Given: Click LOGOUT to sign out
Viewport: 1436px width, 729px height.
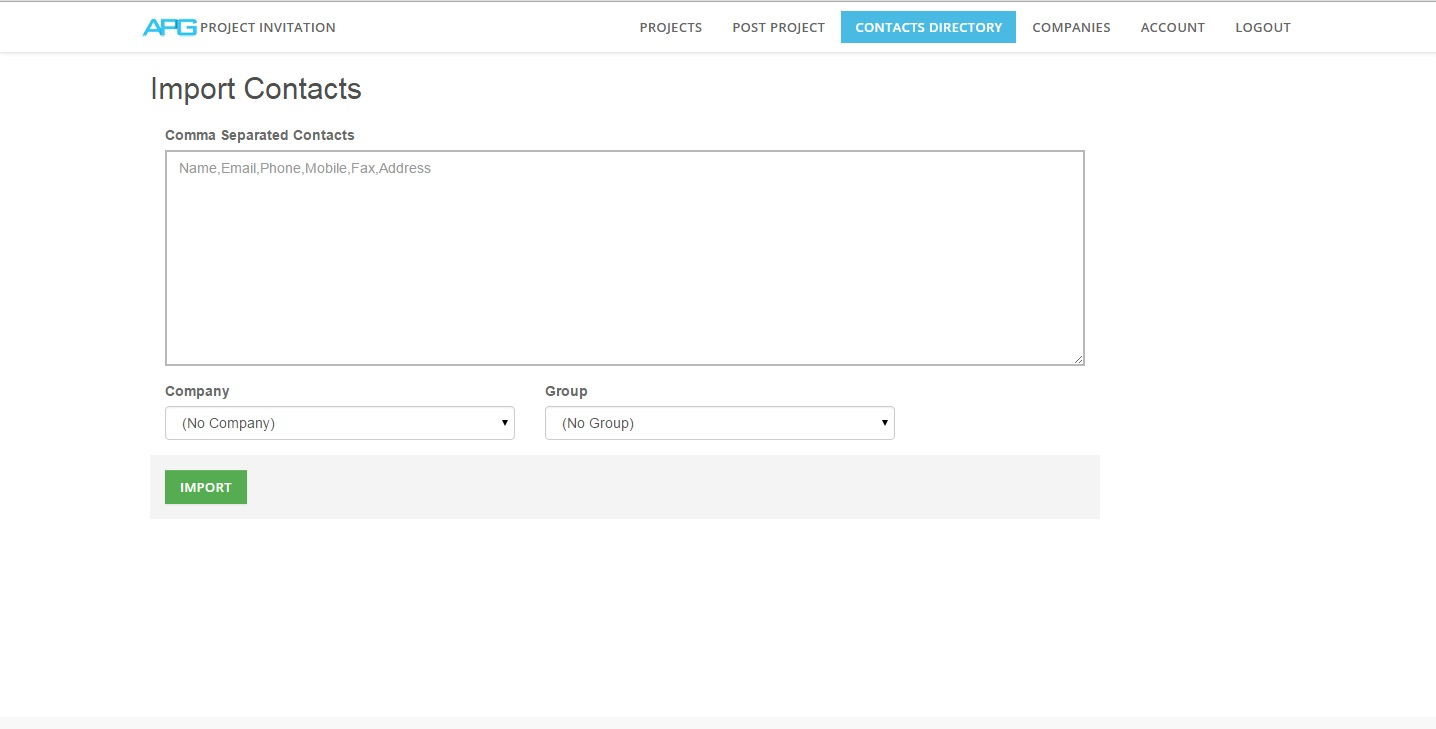Looking at the screenshot, I should click(1262, 27).
